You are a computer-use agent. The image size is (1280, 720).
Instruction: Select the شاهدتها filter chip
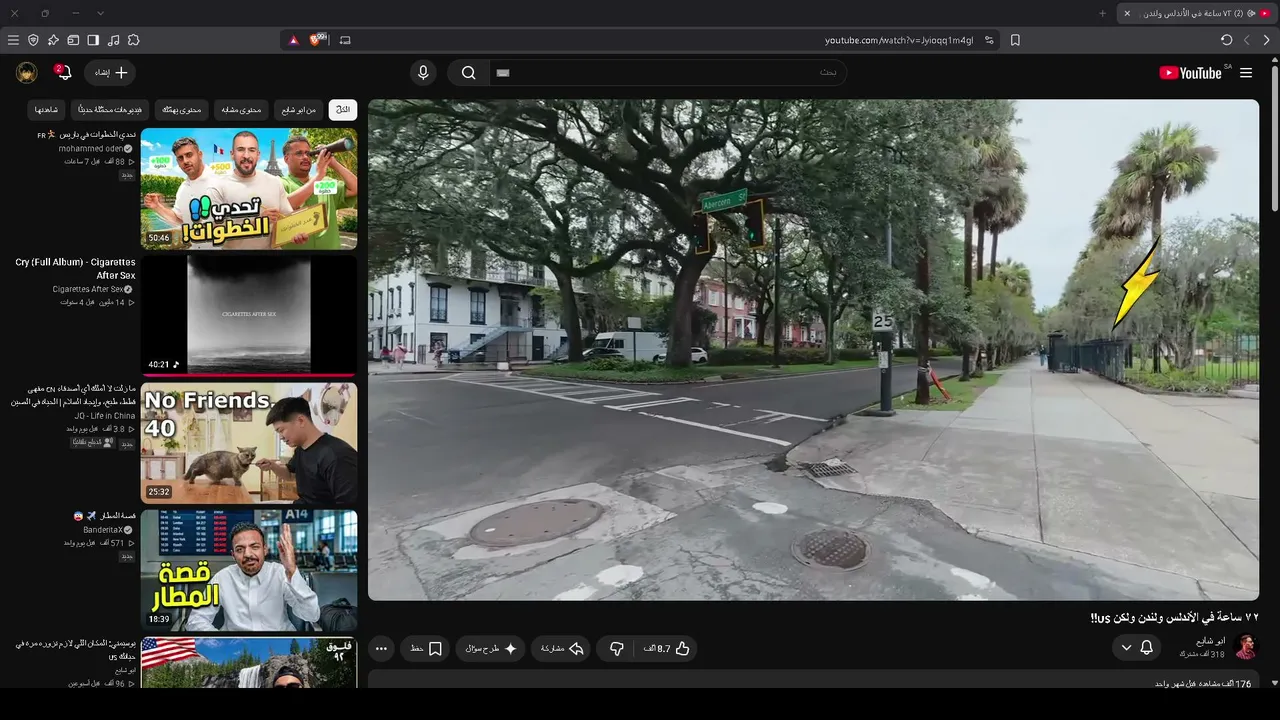[x=47, y=109]
